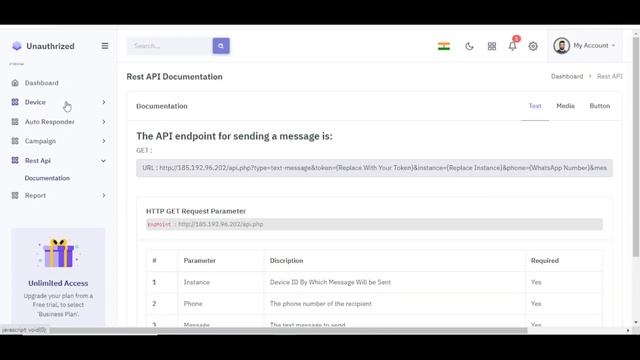
Task: Open the Campaign sidebar item
Action: (40, 141)
